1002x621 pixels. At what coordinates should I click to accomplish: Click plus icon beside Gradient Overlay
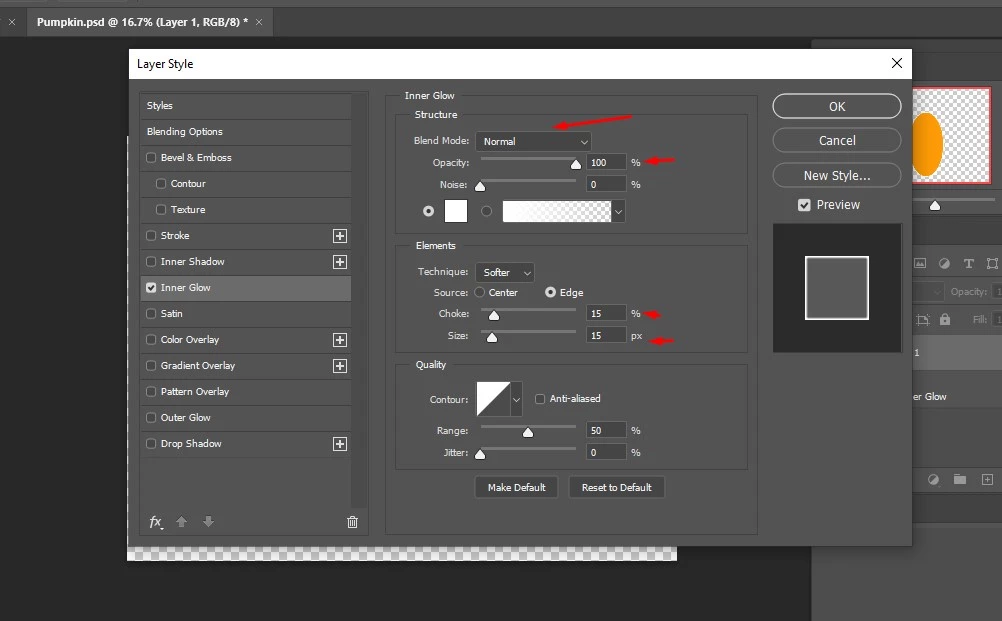[x=340, y=366]
